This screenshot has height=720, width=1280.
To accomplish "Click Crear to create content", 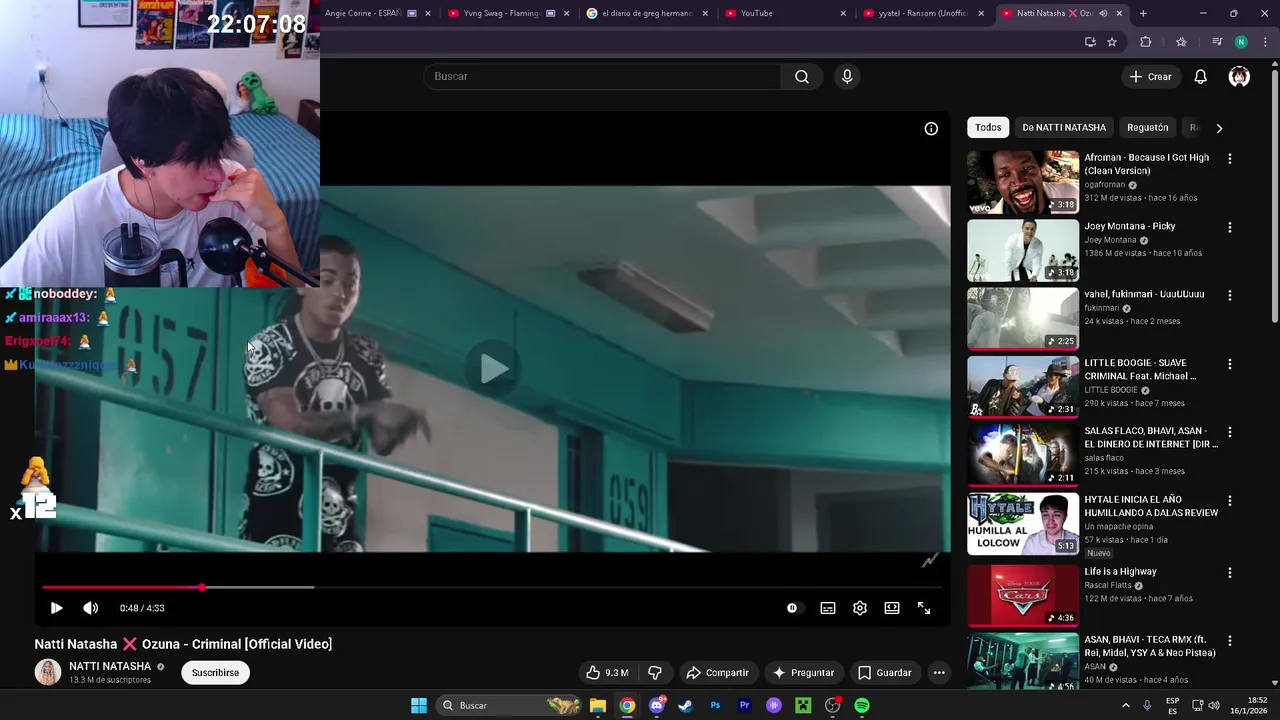I will (x=1150, y=77).
